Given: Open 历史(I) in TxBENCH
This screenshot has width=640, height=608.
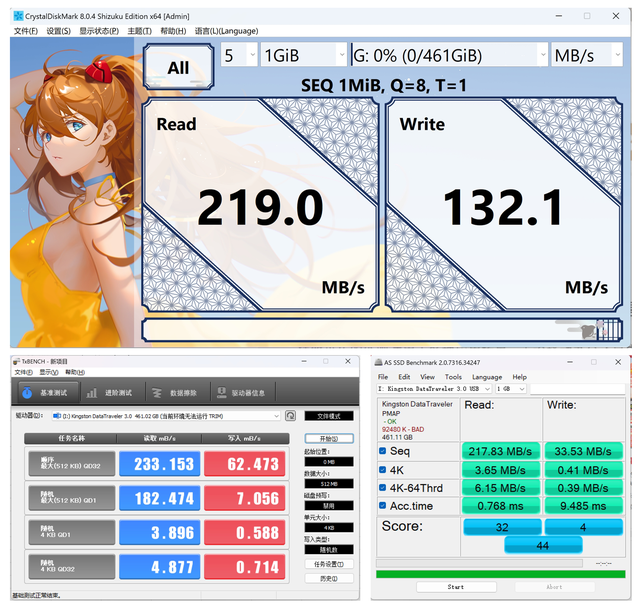Looking at the screenshot, I should 329,579.
